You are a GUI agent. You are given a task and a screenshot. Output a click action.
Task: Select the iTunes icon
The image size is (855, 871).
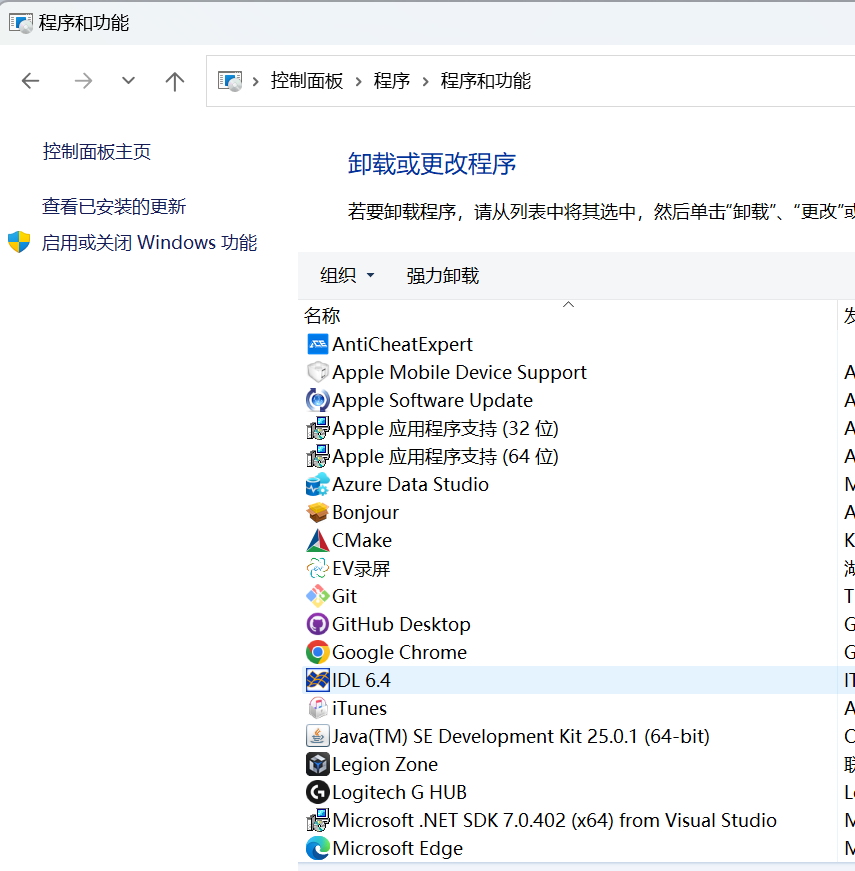pyautogui.click(x=317, y=708)
